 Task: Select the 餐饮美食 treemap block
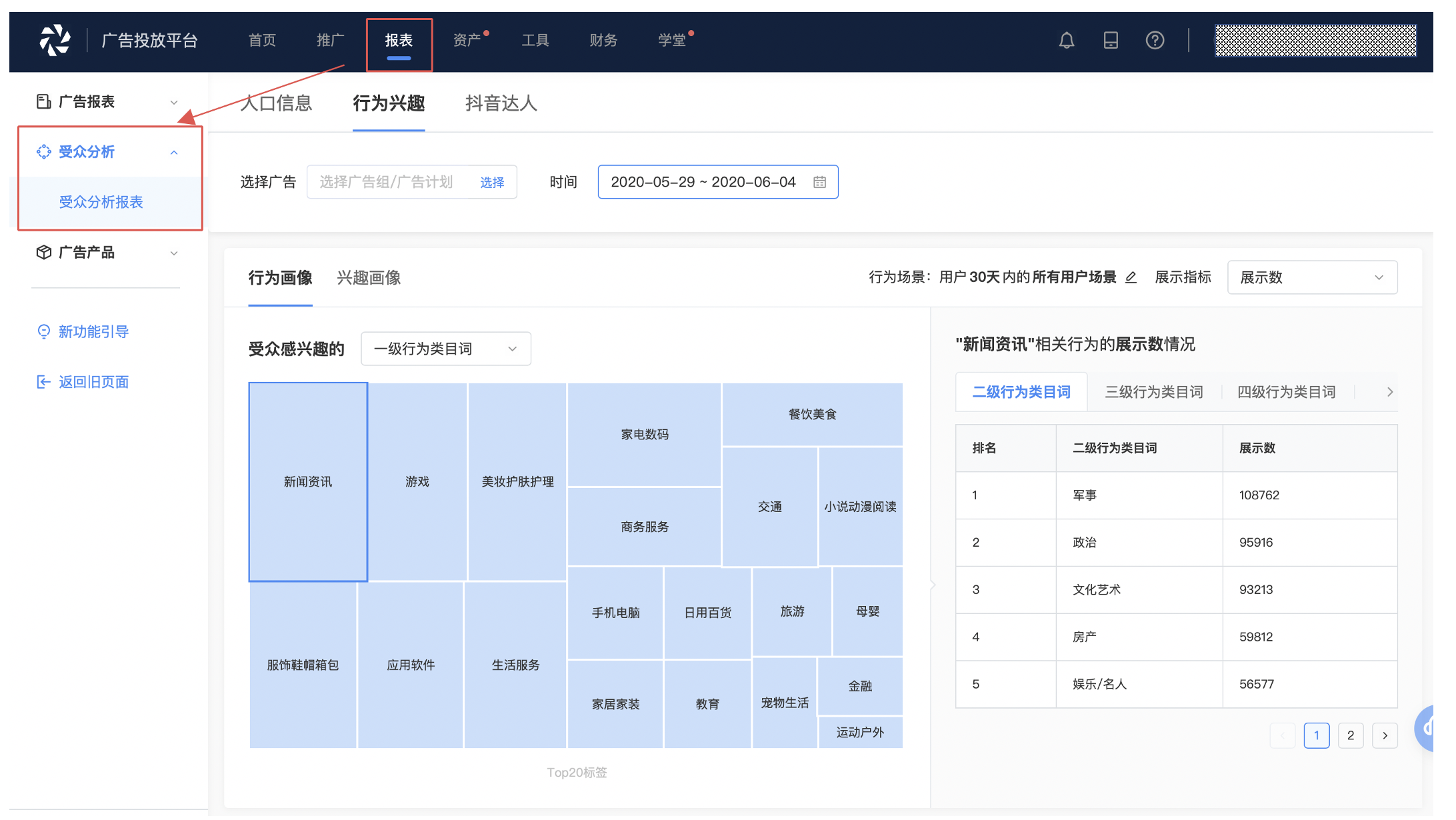click(x=812, y=414)
